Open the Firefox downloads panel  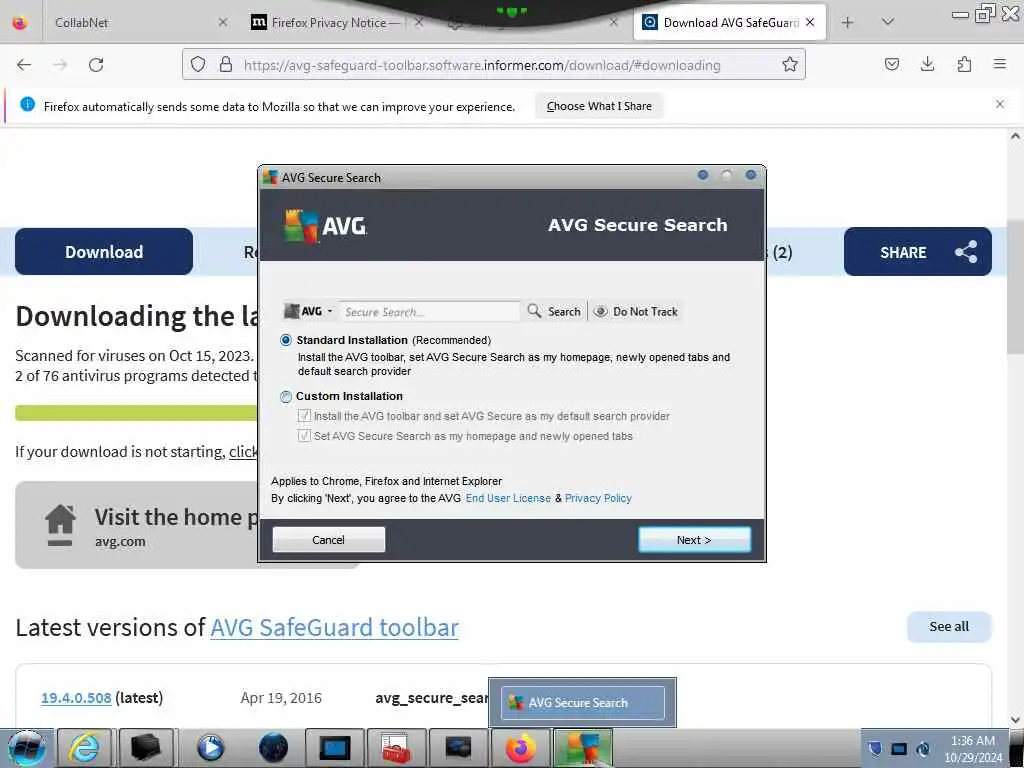(927, 64)
